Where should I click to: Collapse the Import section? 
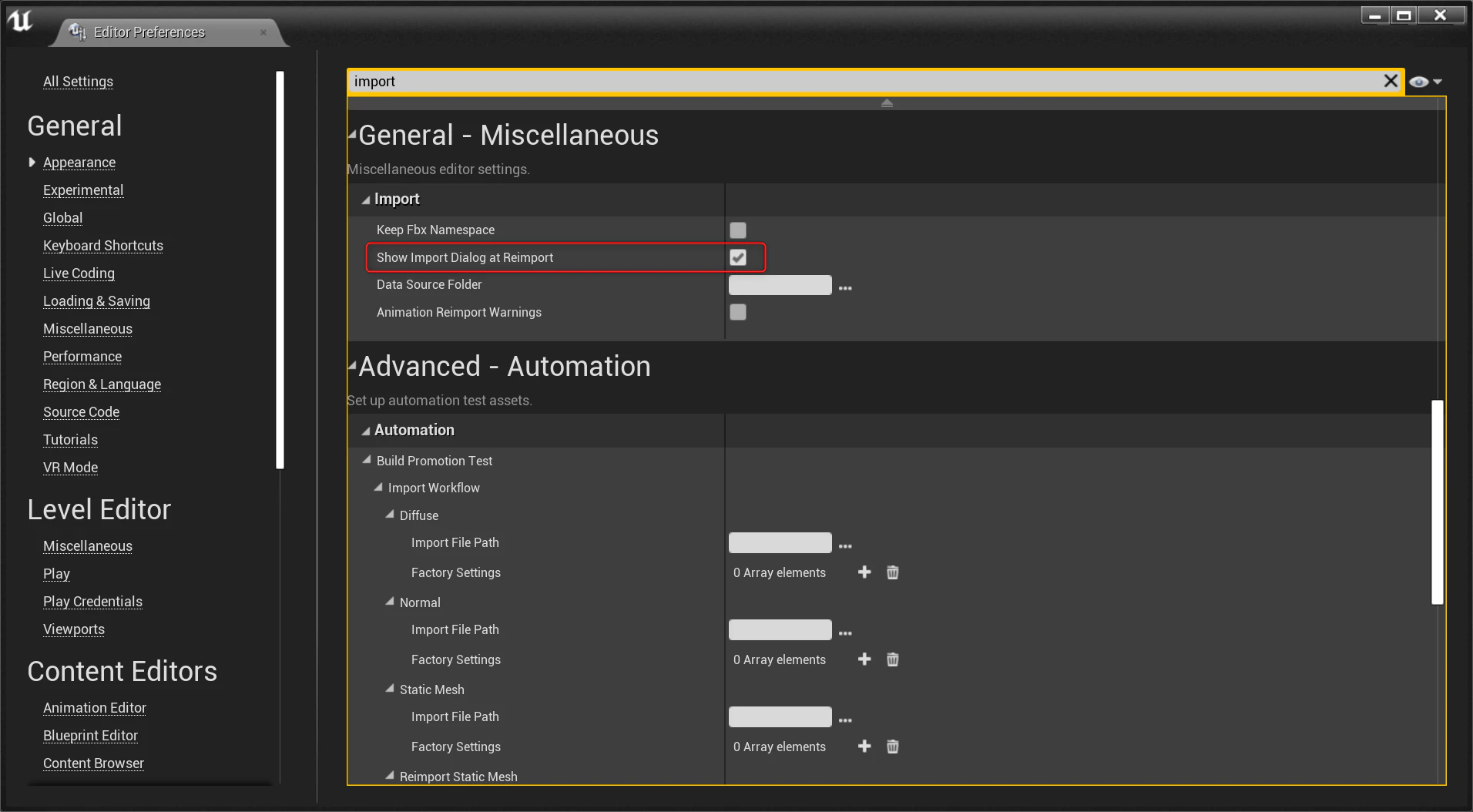(x=366, y=200)
